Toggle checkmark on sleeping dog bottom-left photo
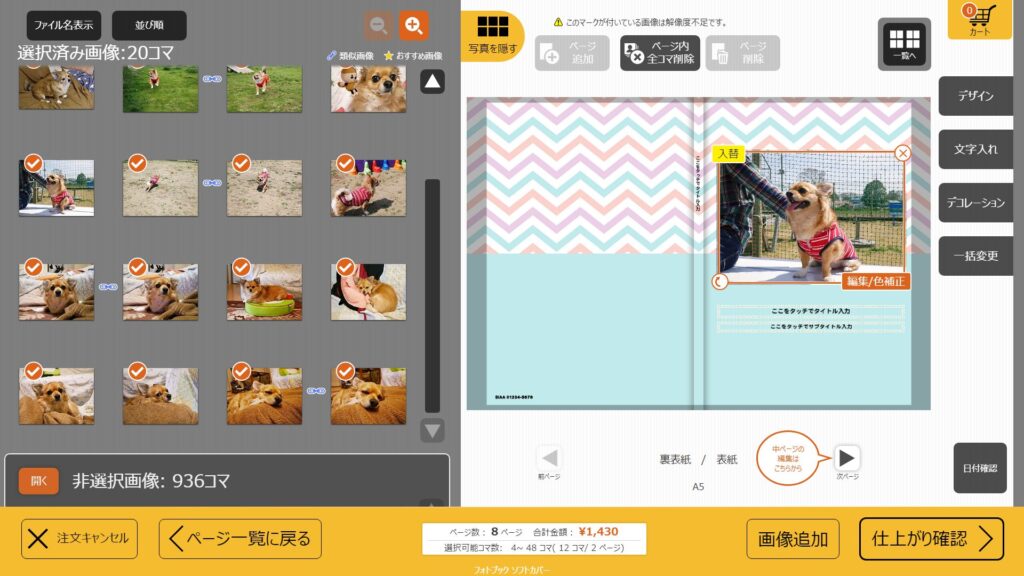The width and height of the screenshot is (1024, 576). point(33,371)
